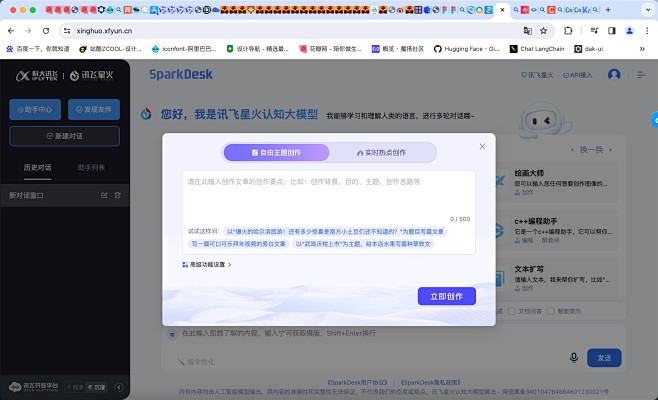Viewport: 658px width, 400px height.
Task: Click the browser back arrow
Action: coord(11,31)
